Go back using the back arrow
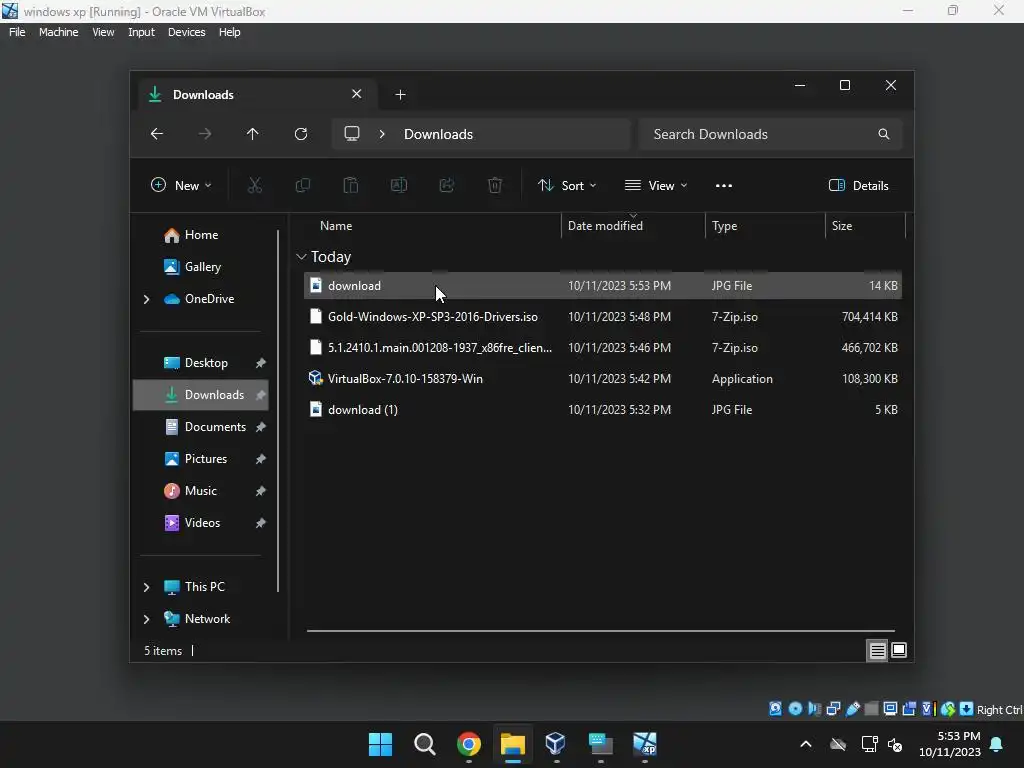Viewport: 1024px width, 768px height. coord(157,134)
